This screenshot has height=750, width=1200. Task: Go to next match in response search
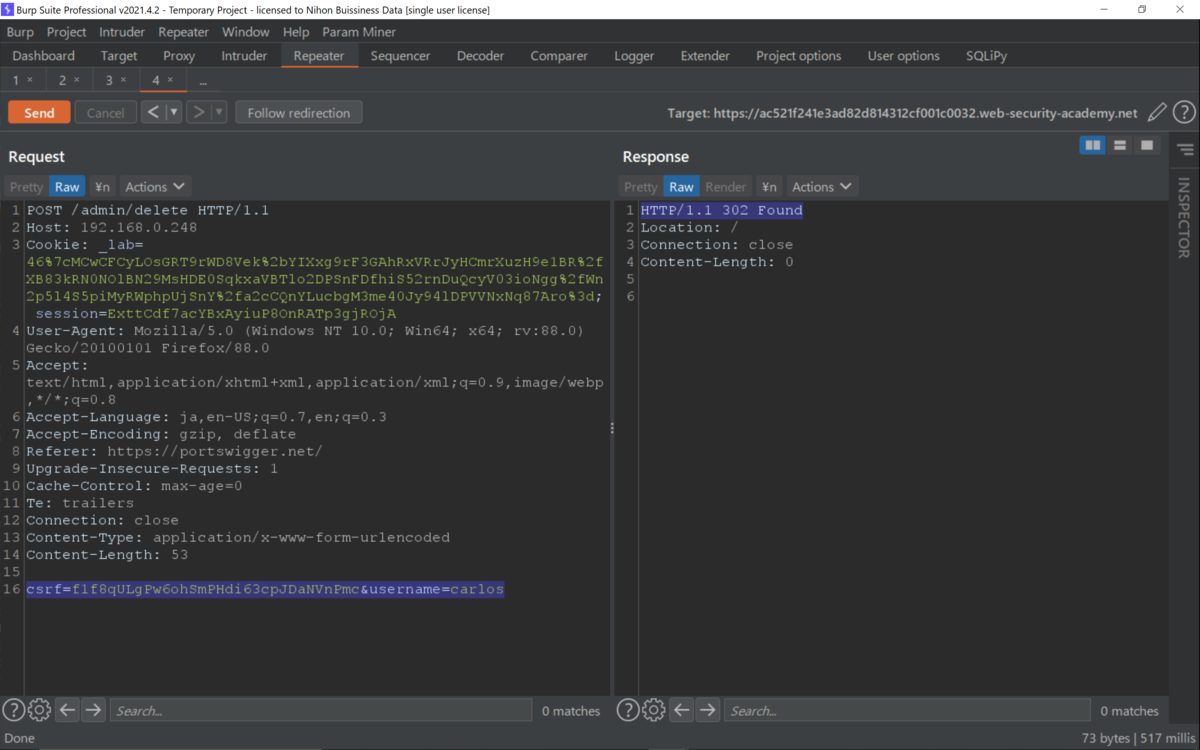[x=707, y=710]
